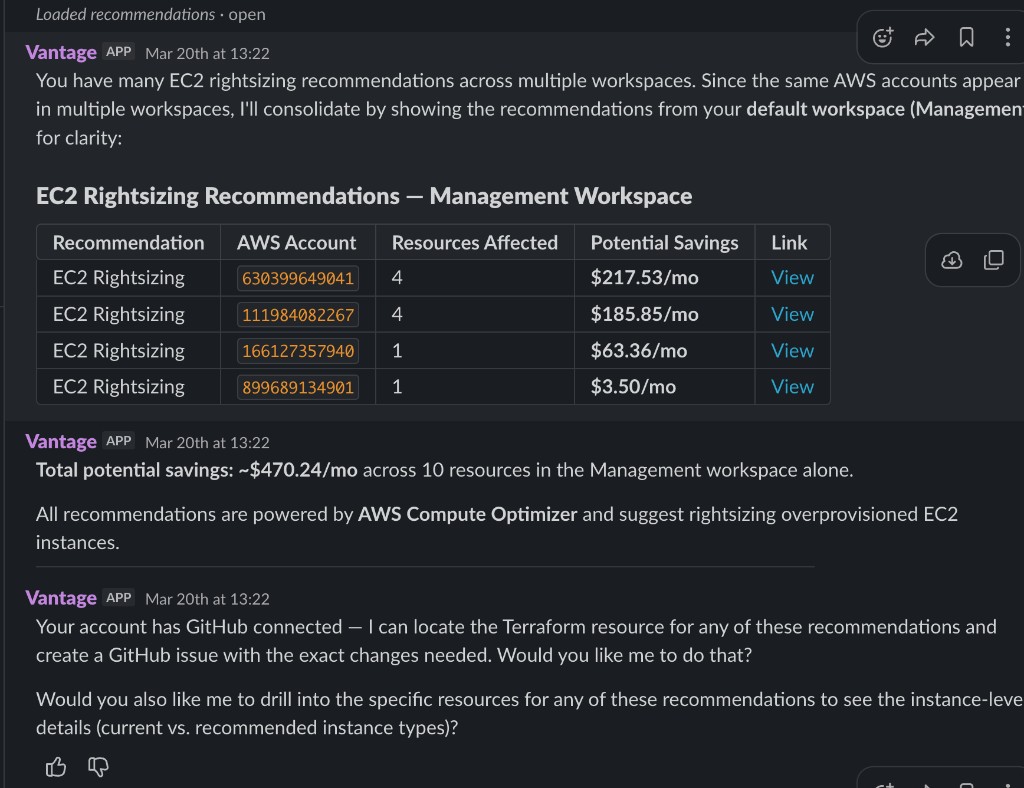Open View link for account 111984082267
The width and height of the screenshot is (1024, 788).
coord(792,314)
